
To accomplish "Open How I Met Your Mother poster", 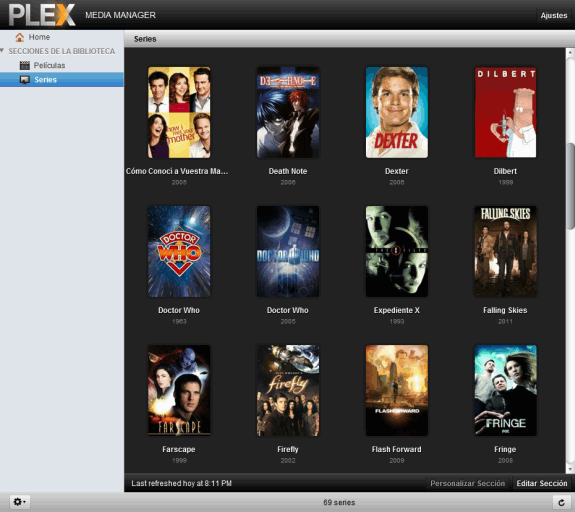I will click(179, 112).
